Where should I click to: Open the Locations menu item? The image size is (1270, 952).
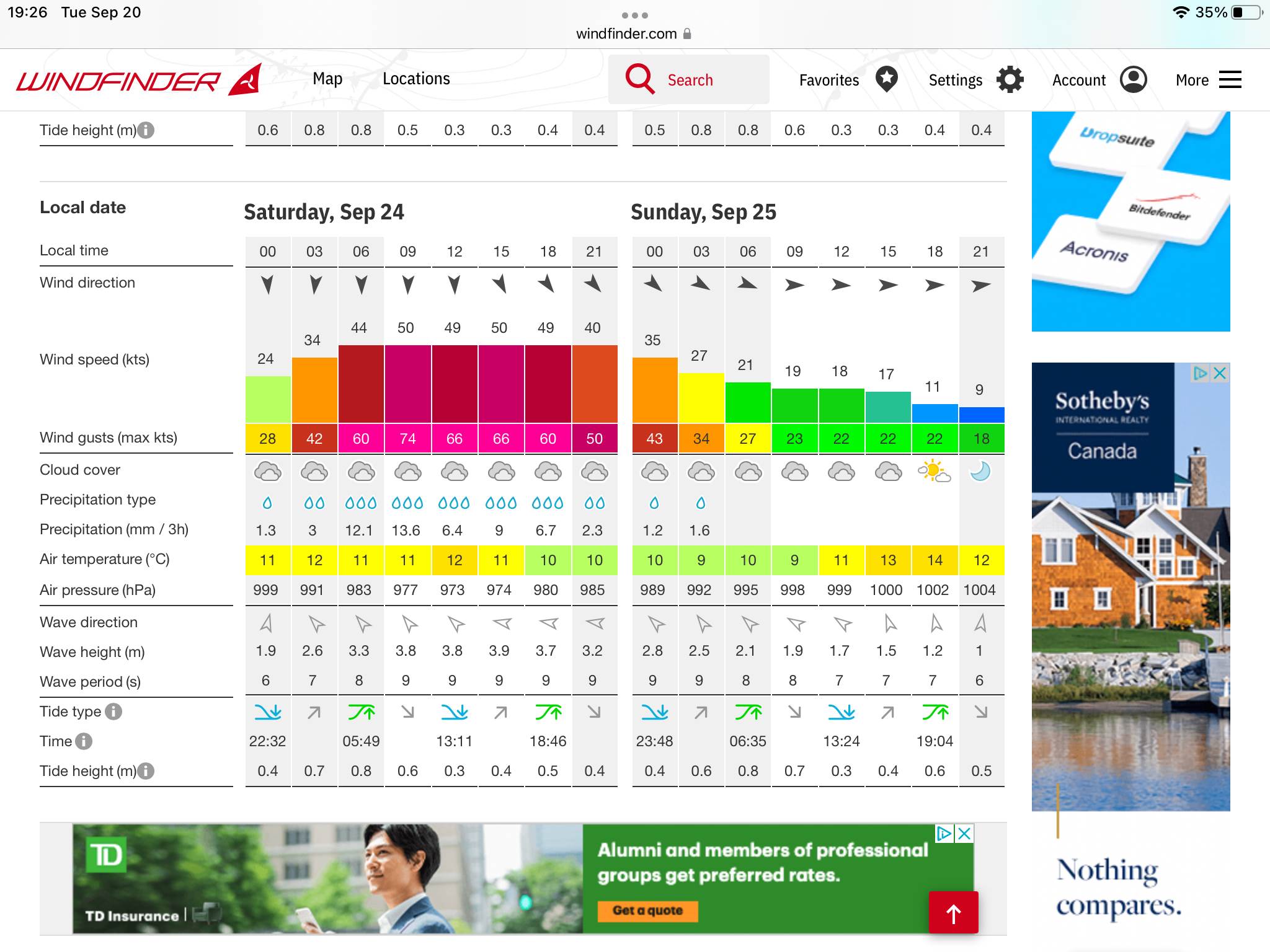coord(416,79)
